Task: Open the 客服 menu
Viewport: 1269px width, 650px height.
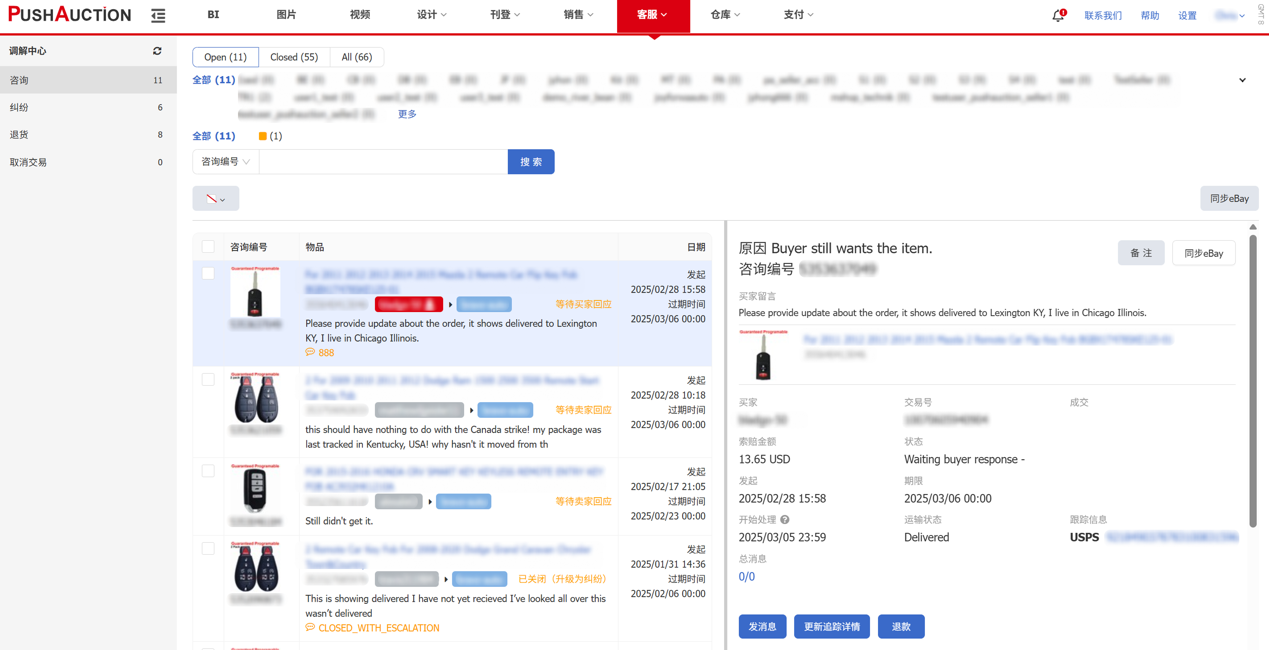Action: pos(652,15)
